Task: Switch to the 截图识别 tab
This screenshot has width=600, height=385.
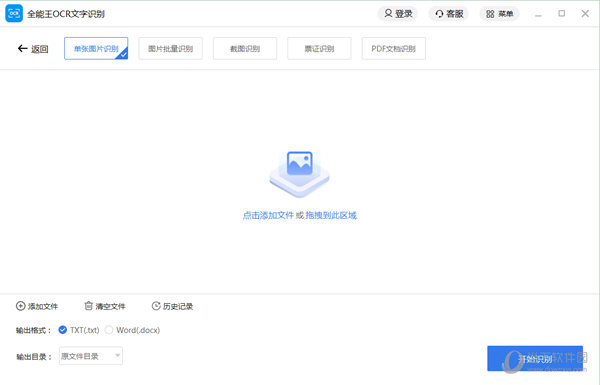Action: pos(245,49)
